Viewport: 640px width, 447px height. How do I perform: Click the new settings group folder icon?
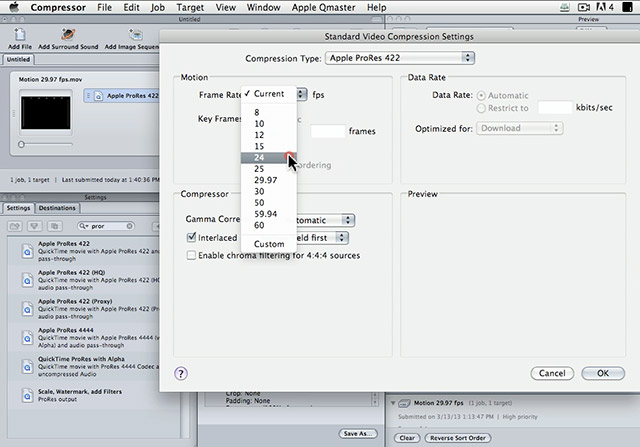click(x=15, y=226)
